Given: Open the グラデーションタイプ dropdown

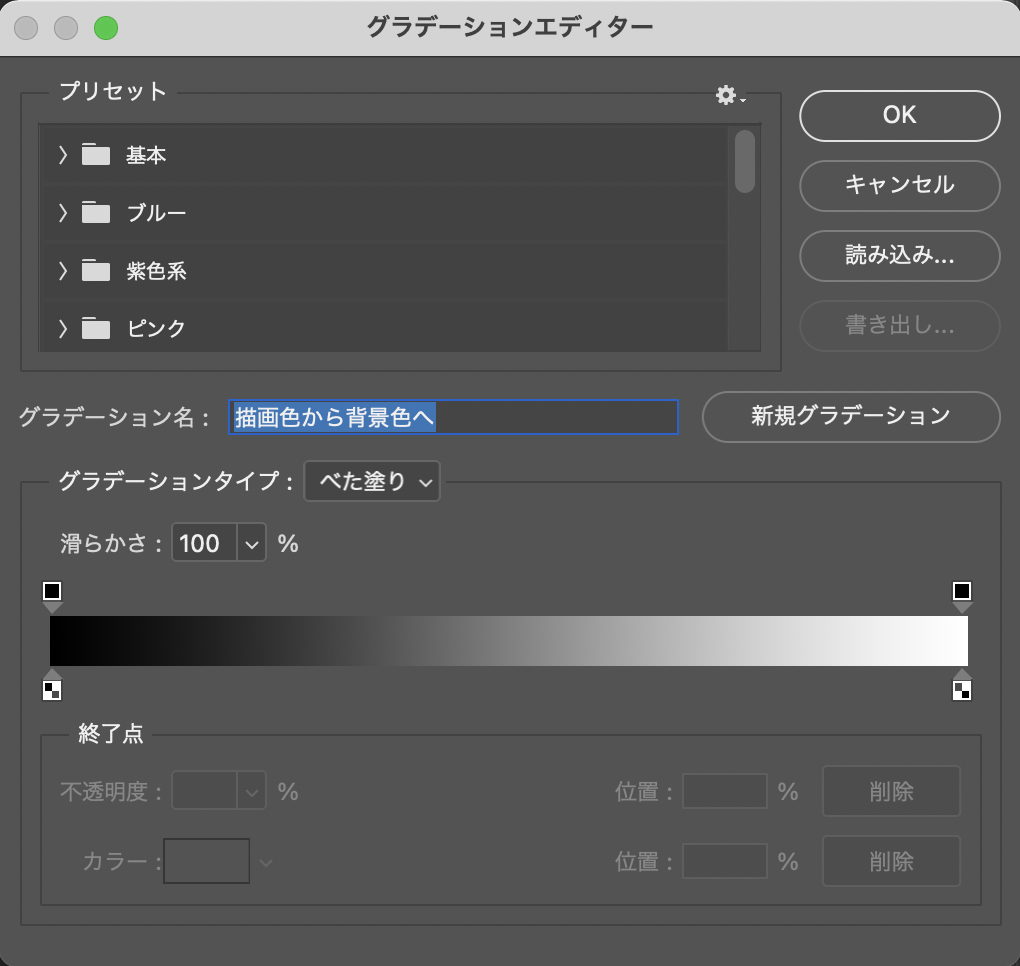Looking at the screenshot, I should tap(372, 481).
